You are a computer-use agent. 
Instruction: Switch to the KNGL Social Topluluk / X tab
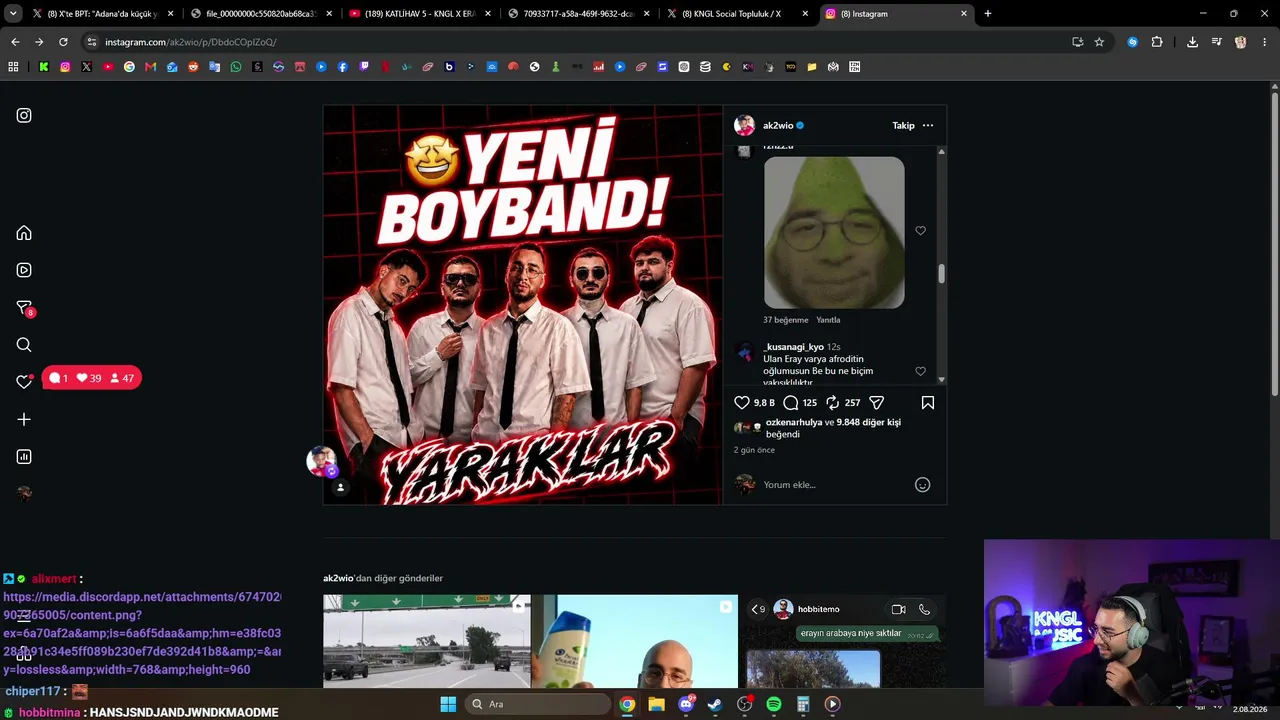coord(738,14)
